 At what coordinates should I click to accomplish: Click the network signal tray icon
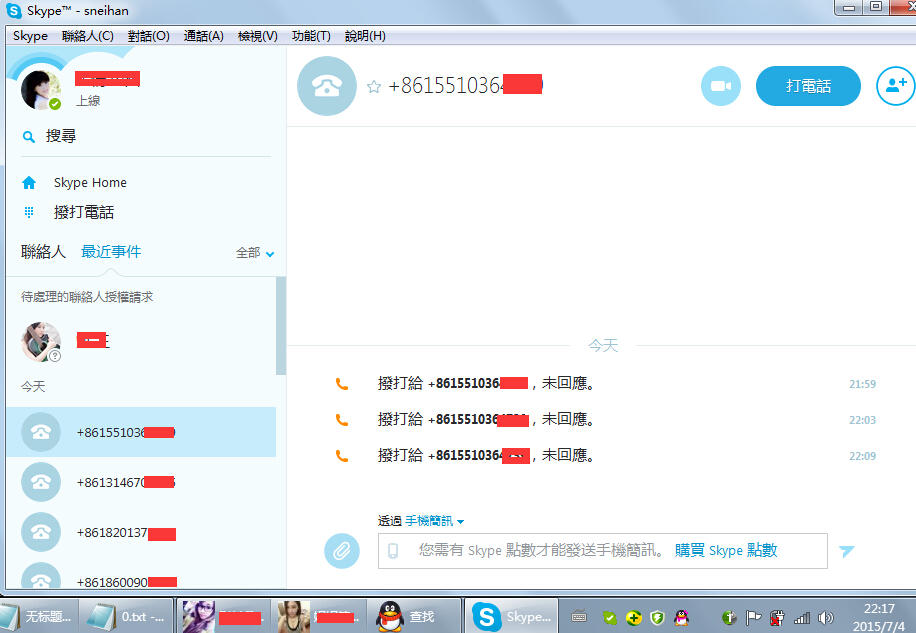point(802,617)
